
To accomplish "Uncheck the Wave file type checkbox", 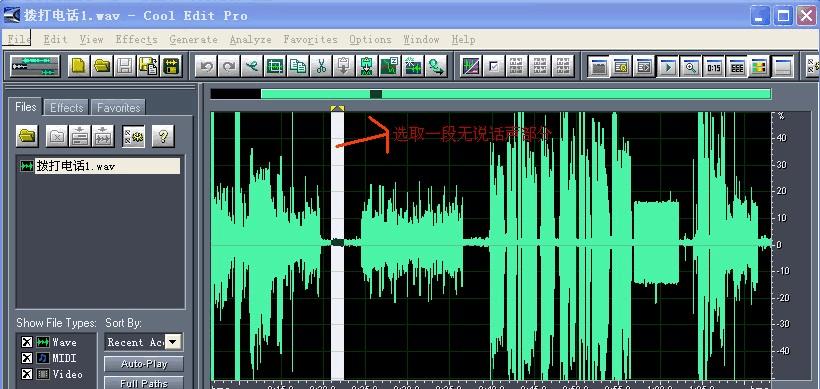I will pyautogui.click(x=27, y=342).
